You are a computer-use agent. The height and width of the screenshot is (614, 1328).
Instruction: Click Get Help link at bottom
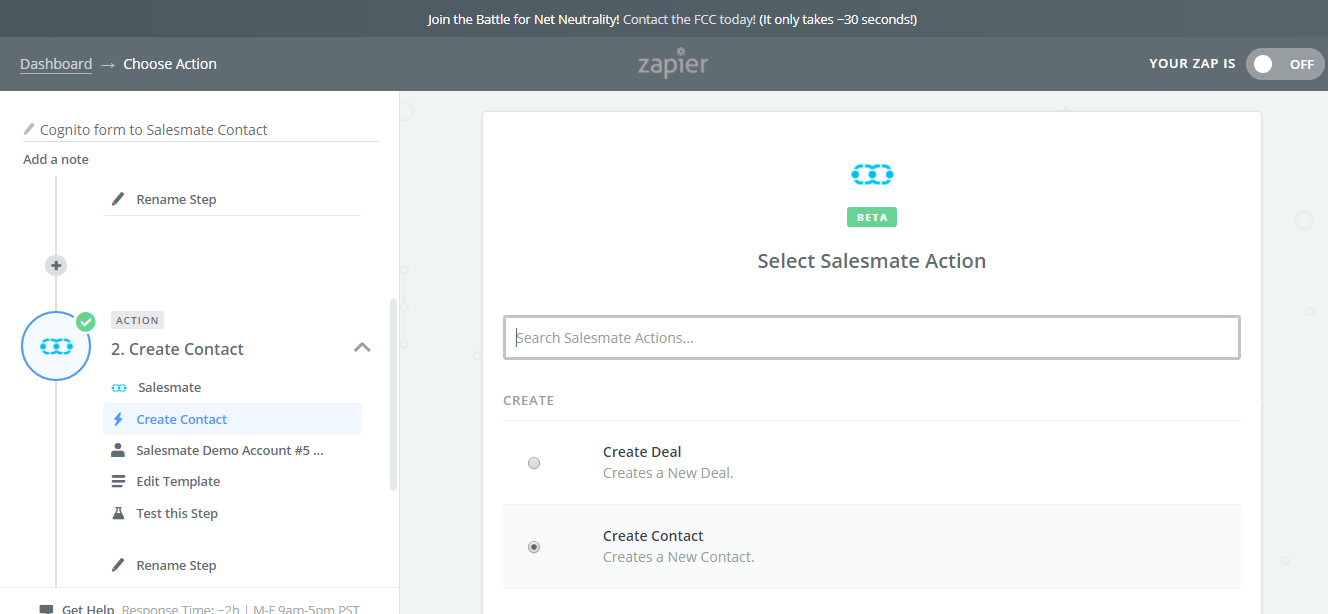click(88, 609)
